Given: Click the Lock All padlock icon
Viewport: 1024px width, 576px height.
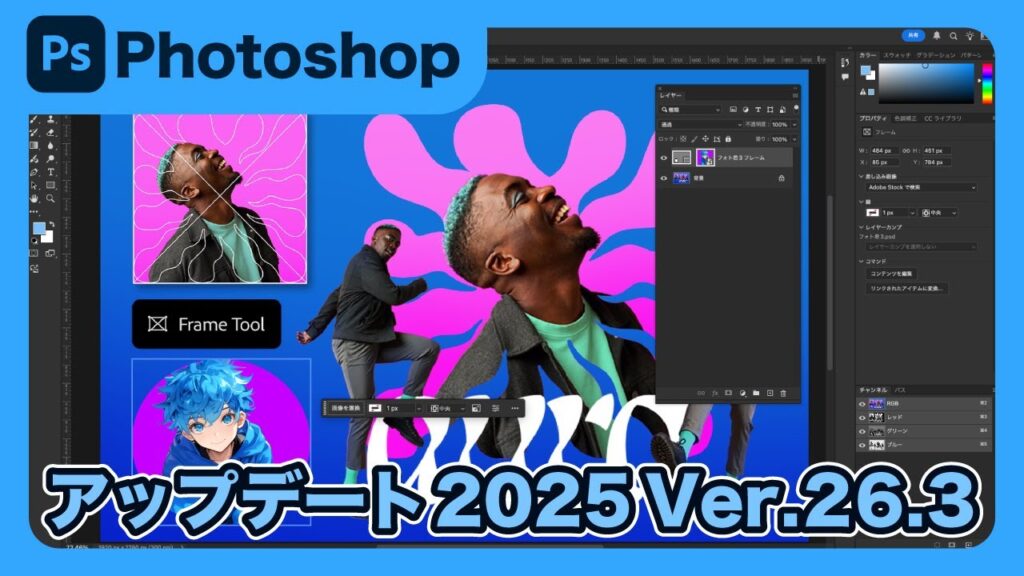Looking at the screenshot, I should 728,139.
